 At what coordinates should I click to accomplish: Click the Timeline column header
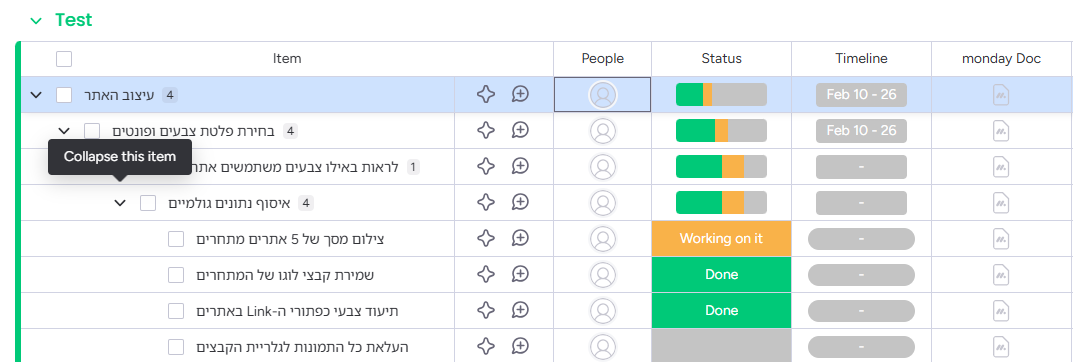pyautogui.click(x=861, y=59)
